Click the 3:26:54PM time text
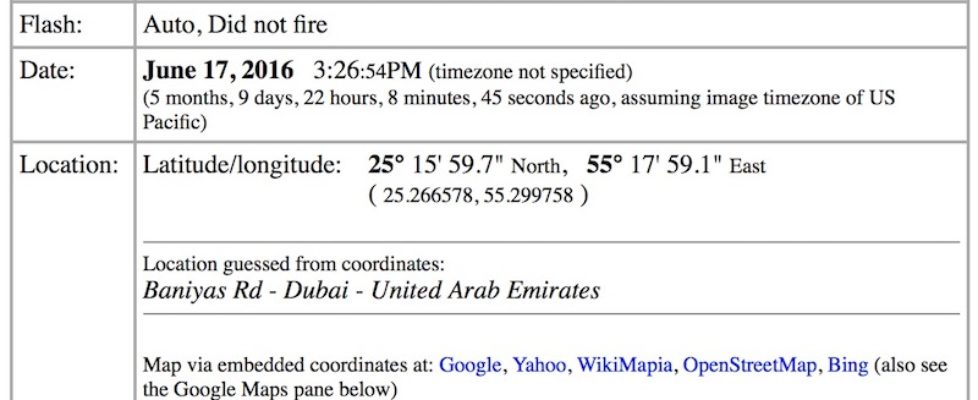This screenshot has width=978, height=400. [x=367, y=71]
